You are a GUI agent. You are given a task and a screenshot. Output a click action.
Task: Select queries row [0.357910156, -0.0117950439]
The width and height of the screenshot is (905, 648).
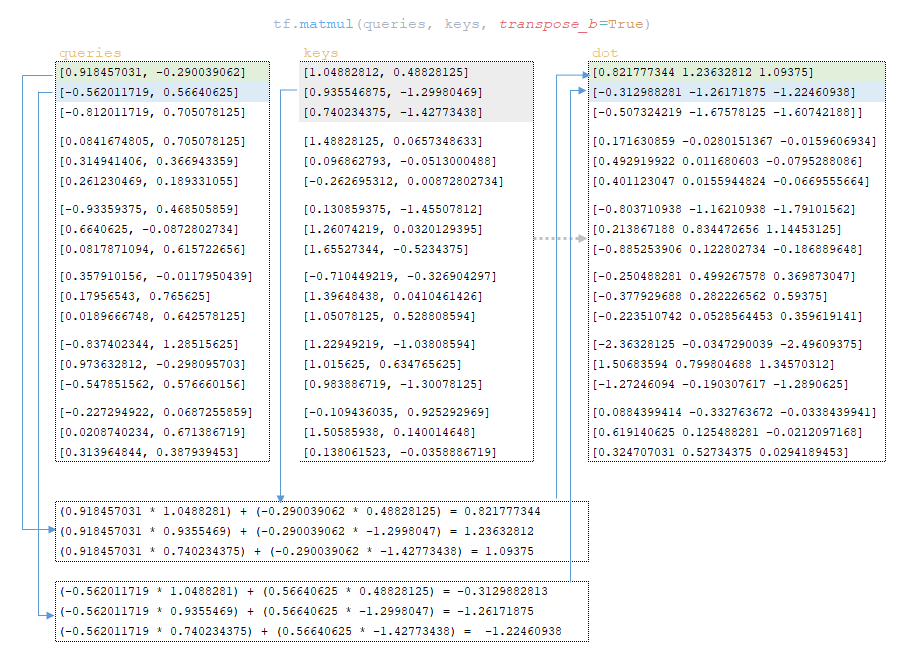point(156,276)
